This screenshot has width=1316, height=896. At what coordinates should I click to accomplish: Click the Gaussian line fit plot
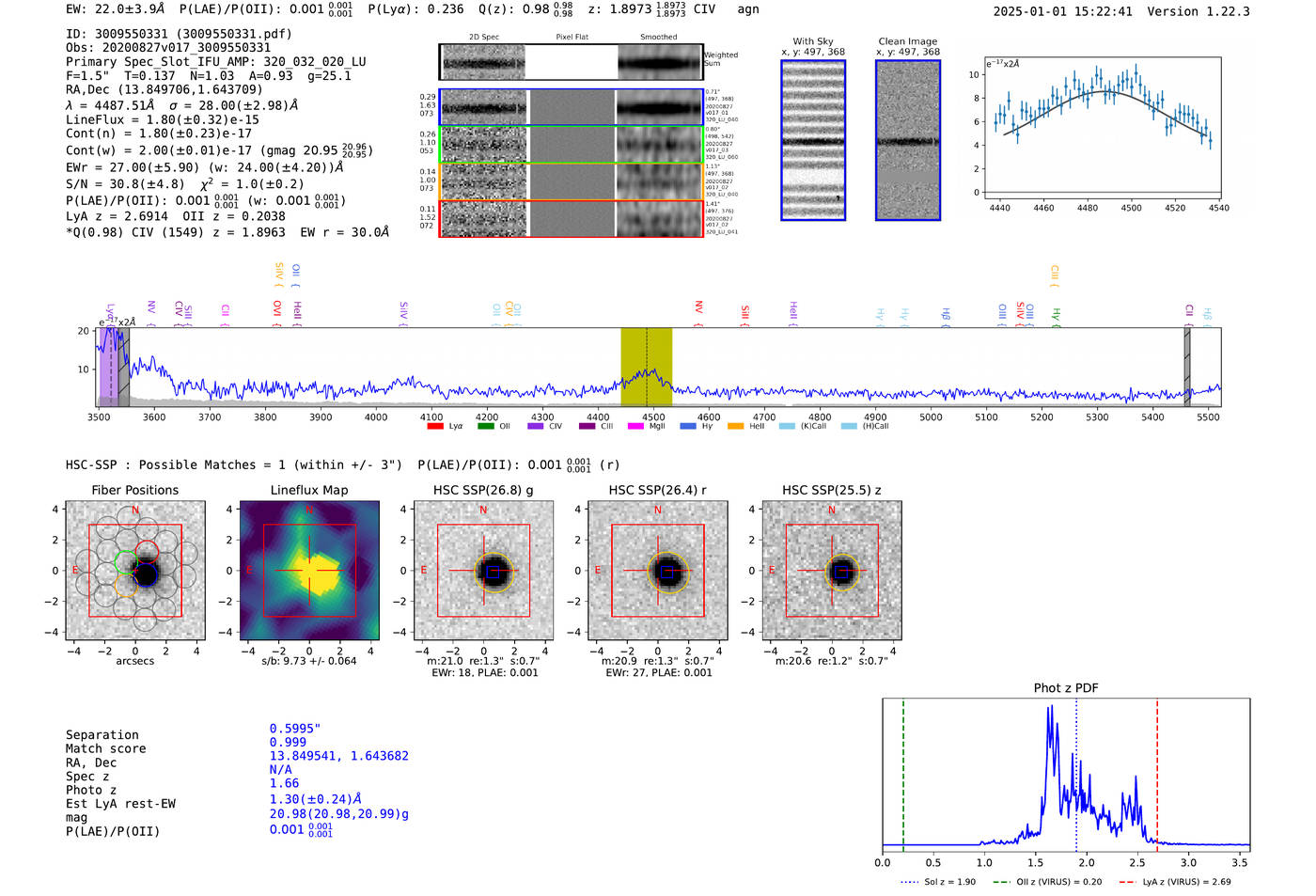coord(1102,129)
